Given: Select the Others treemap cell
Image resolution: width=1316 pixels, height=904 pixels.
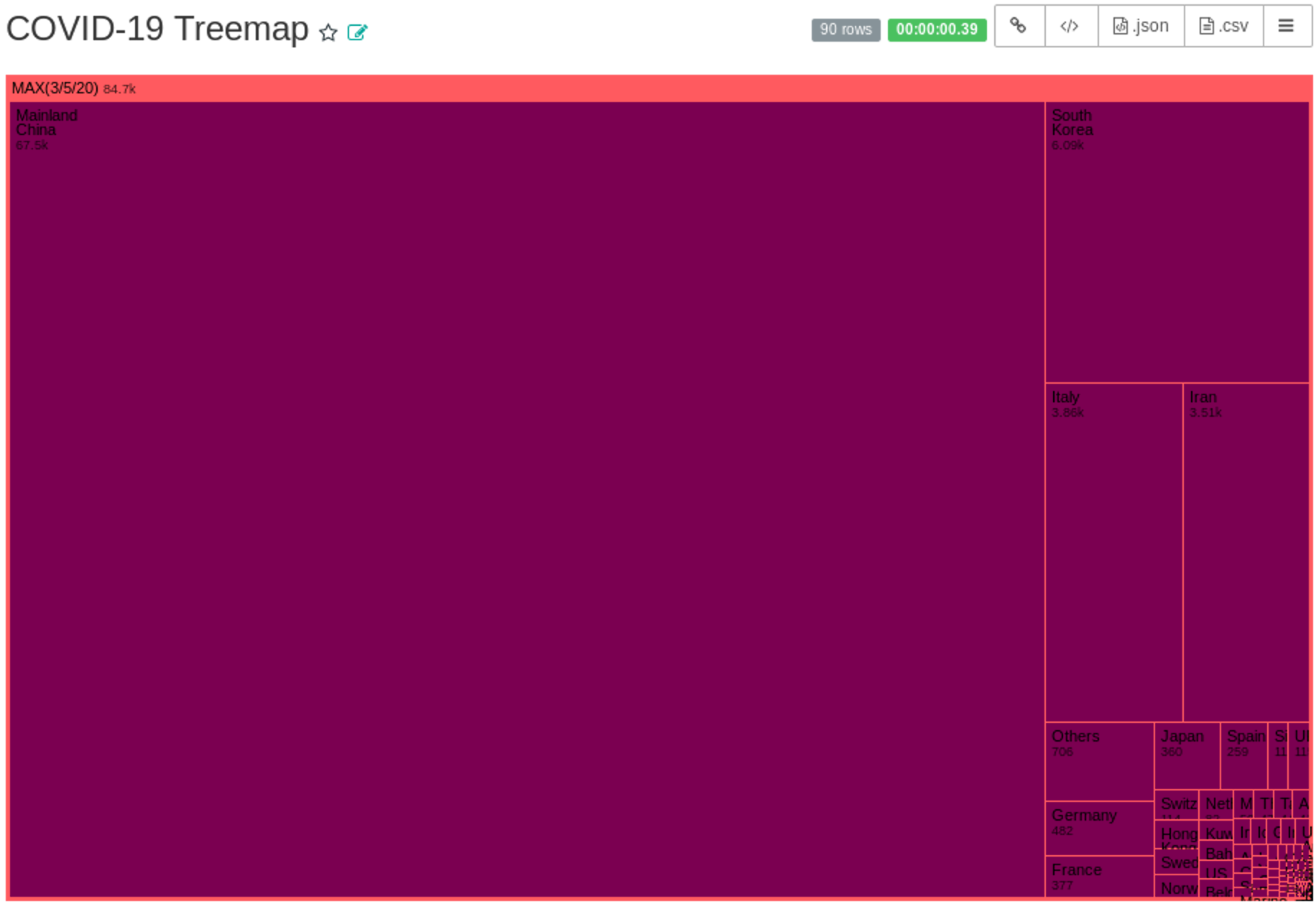Looking at the screenshot, I should (x=1100, y=762).
